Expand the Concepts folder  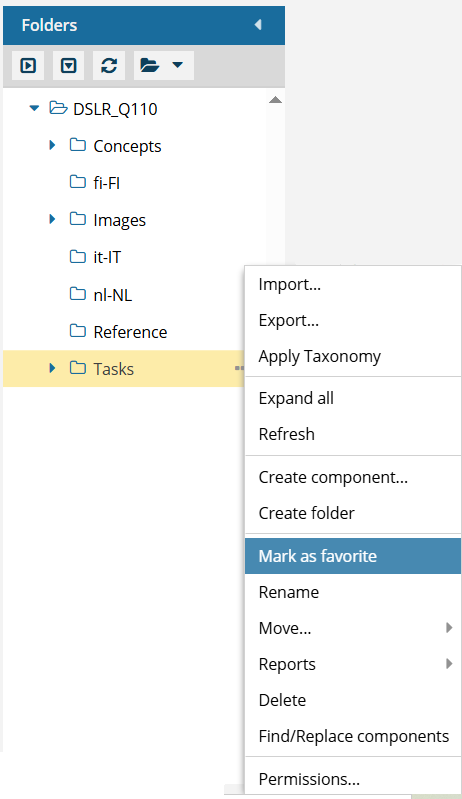pyautogui.click(x=52, y=145)
